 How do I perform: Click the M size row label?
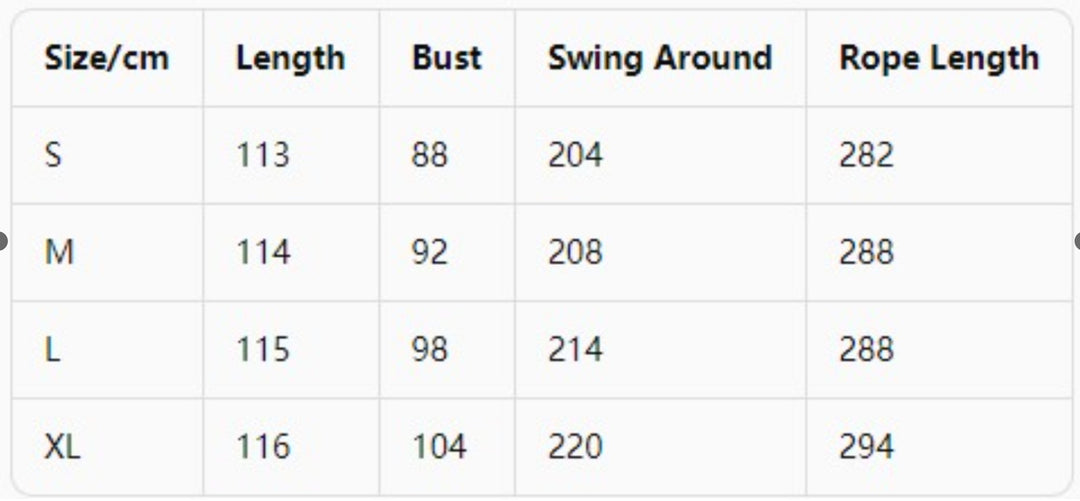tap(59, 252)
